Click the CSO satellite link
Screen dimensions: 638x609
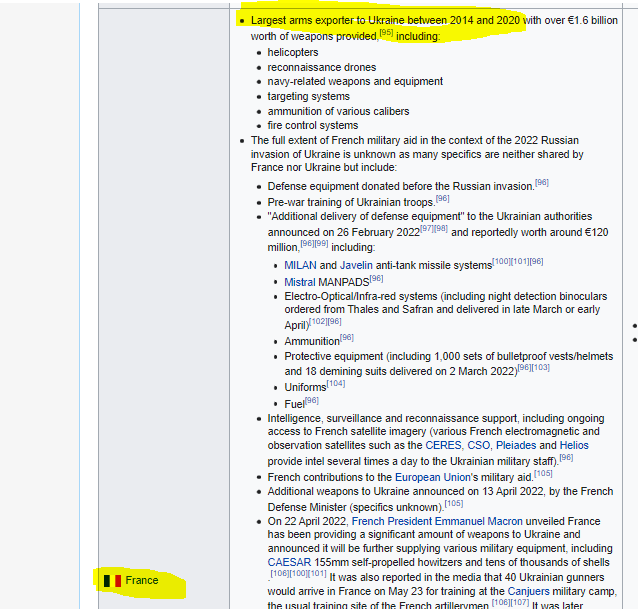coord(480,445)
